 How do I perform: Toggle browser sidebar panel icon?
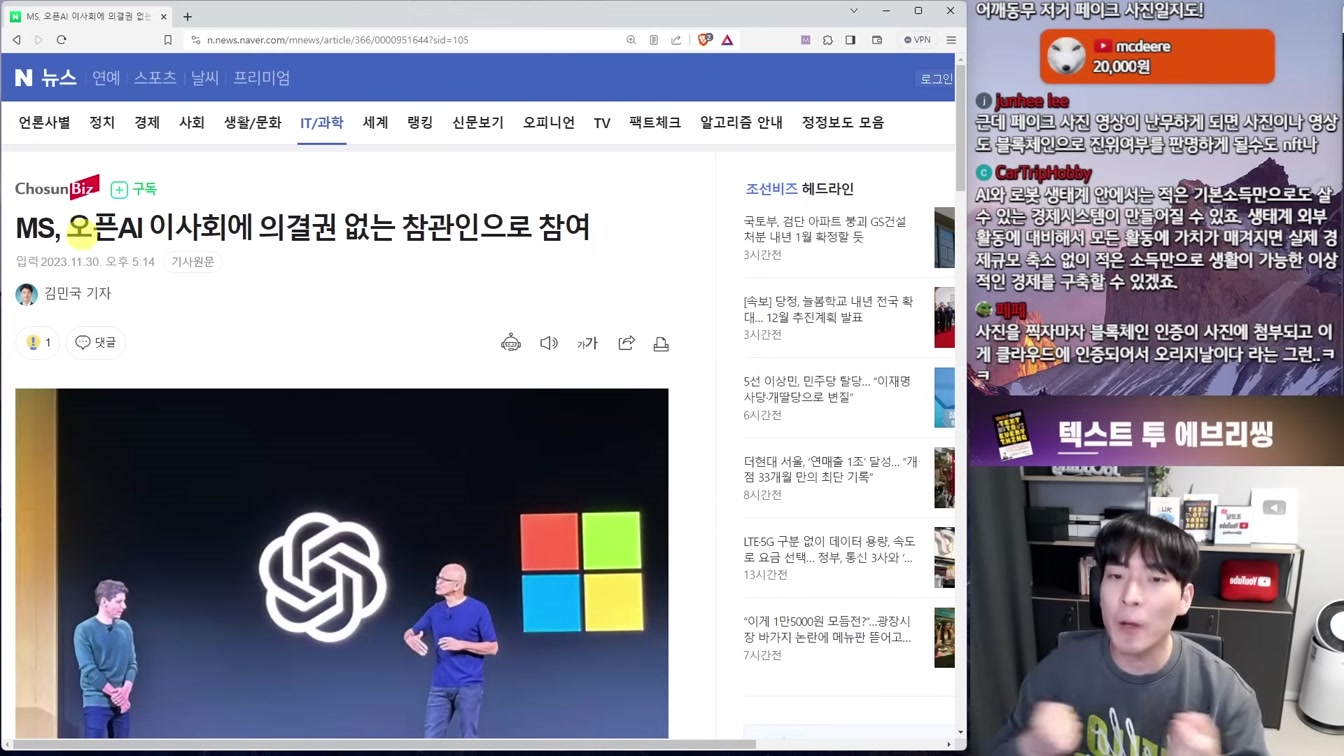click(x=850, y=40)
